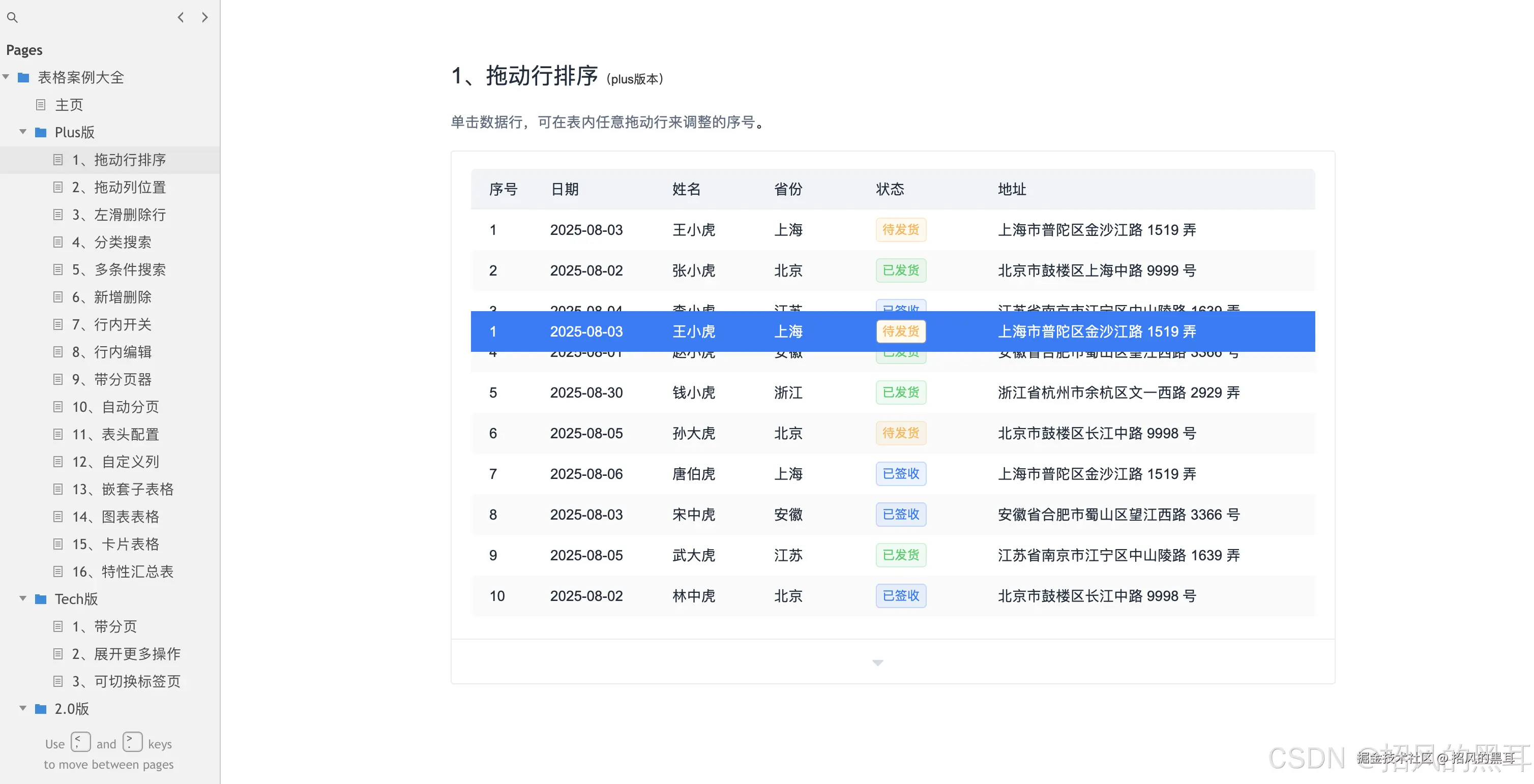Screen dimensions: 1534x784
Task: Open Tech版 page 3、可切换标签页
Action: (x=126, y=681)
